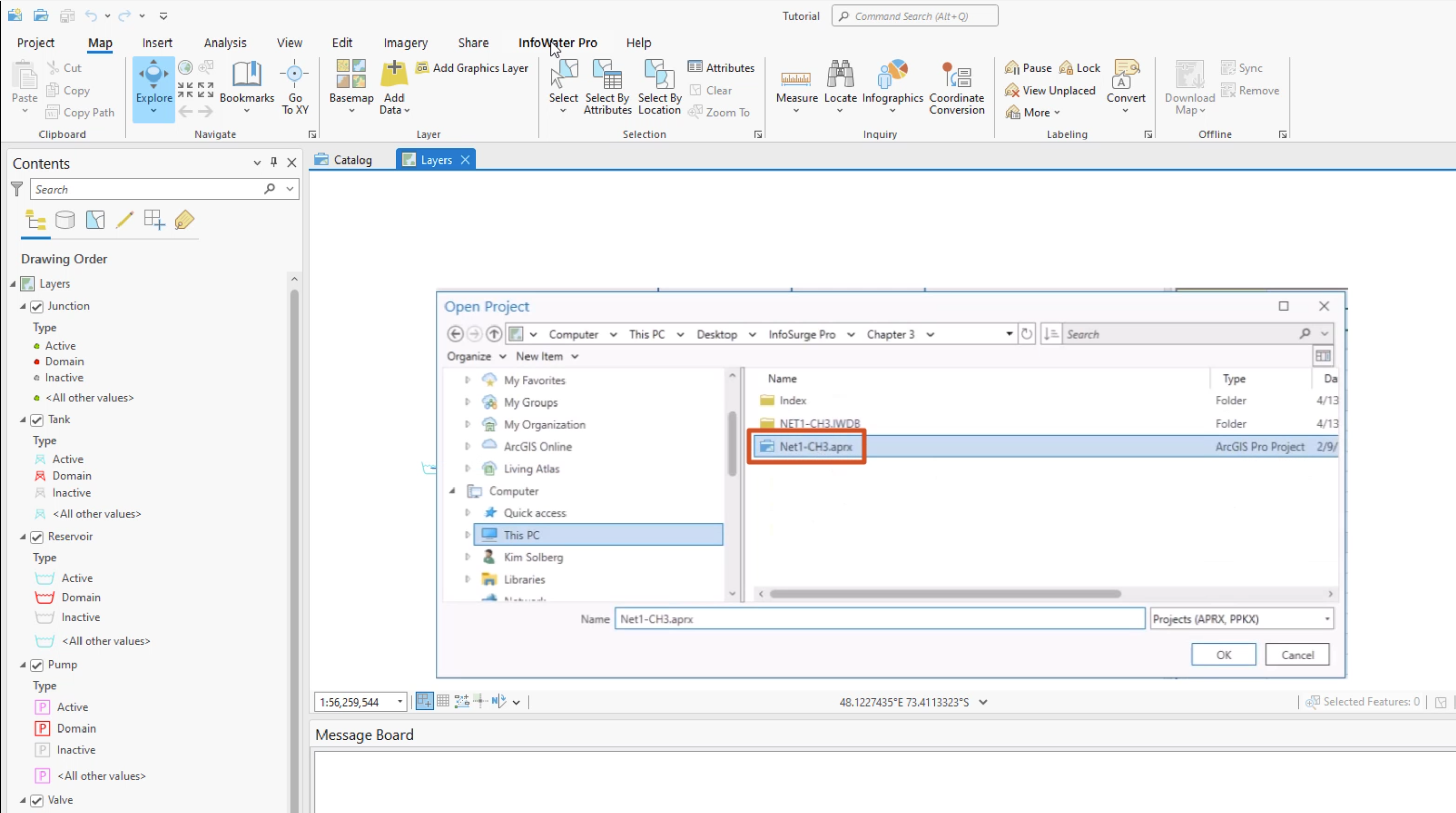Switch to the Catalog tab
The height and width of the screenshot is (813, 1456).
pyautogui.click(x=352, y=159)
